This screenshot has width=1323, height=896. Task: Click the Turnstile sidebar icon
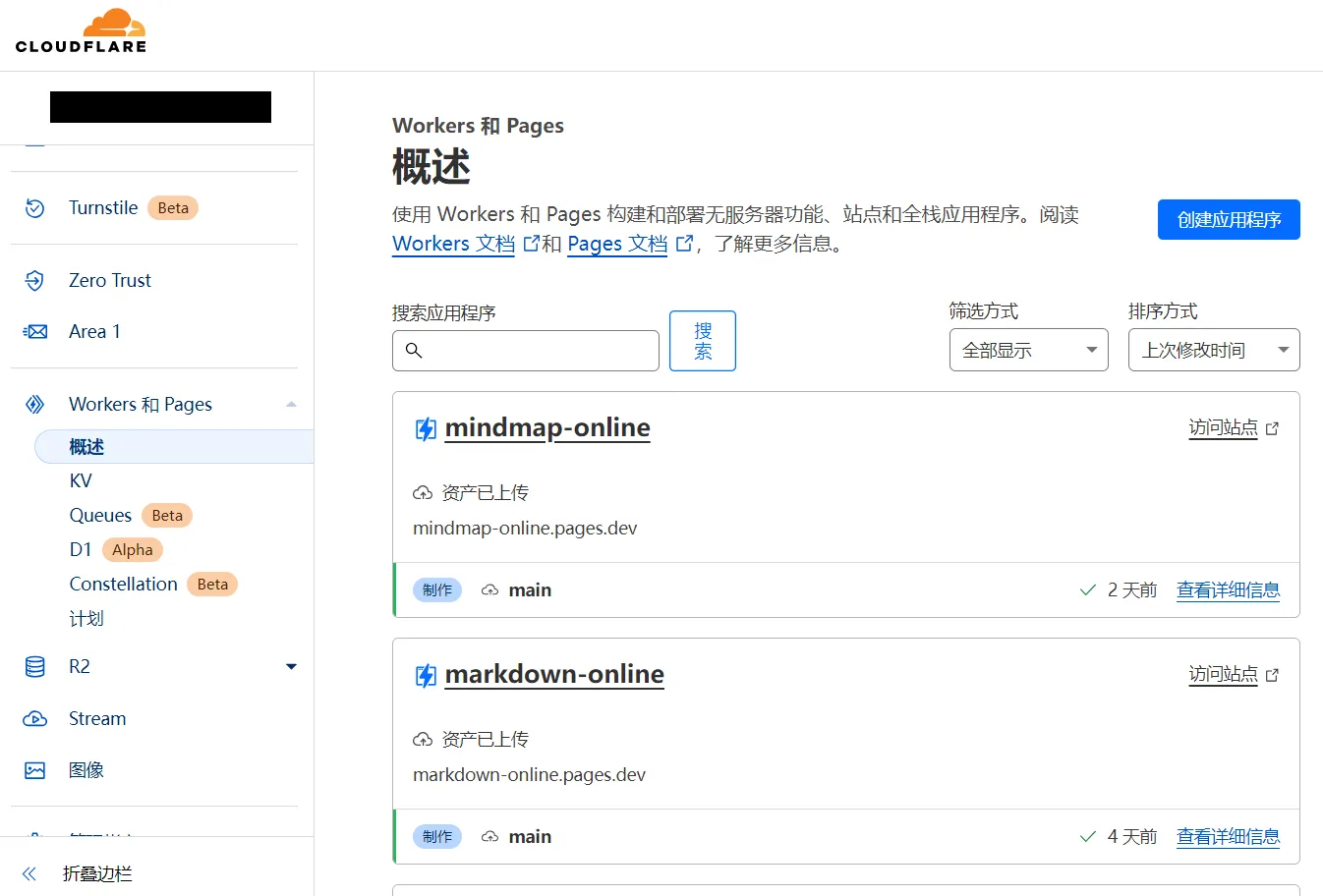coord(34,208)
